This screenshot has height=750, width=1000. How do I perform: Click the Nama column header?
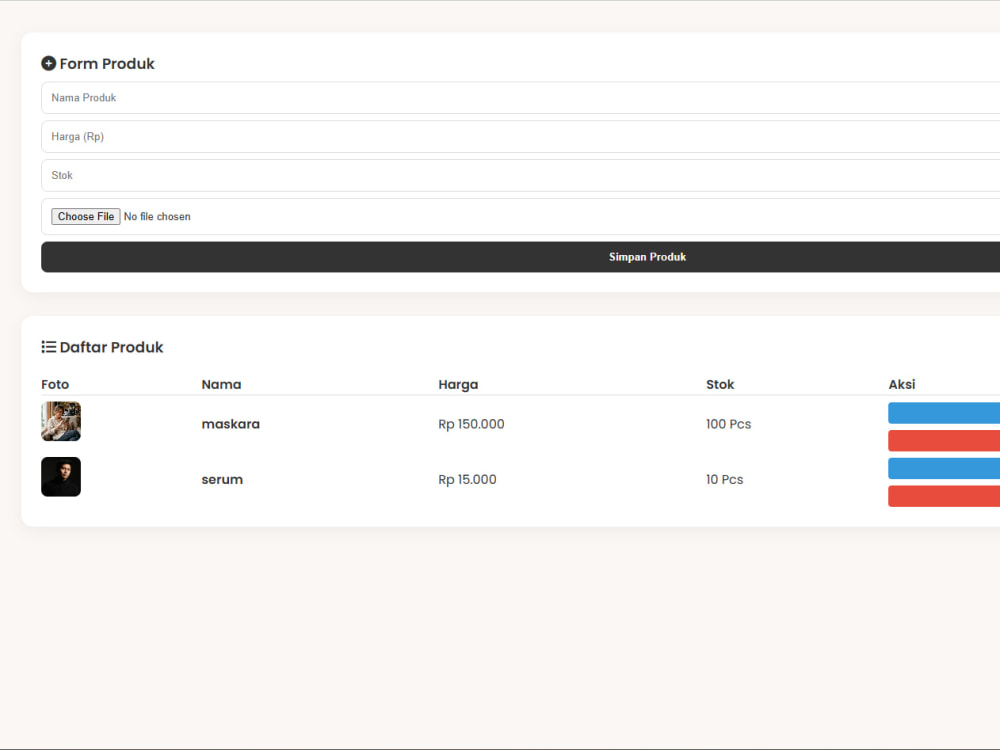click(x=221, y=385)
